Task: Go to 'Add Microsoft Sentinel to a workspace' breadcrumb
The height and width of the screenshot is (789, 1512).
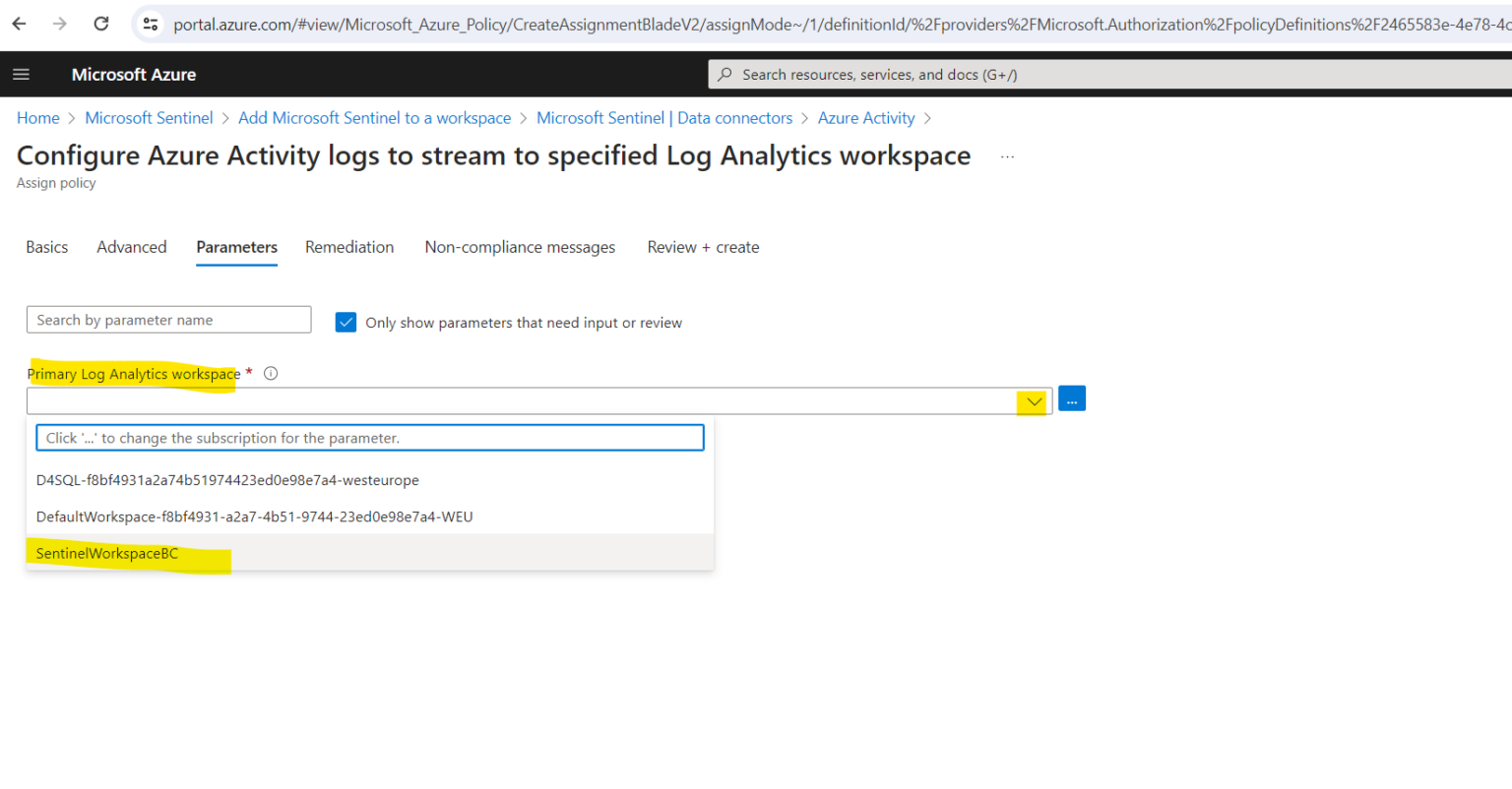Action: click(x=375, y=118)
